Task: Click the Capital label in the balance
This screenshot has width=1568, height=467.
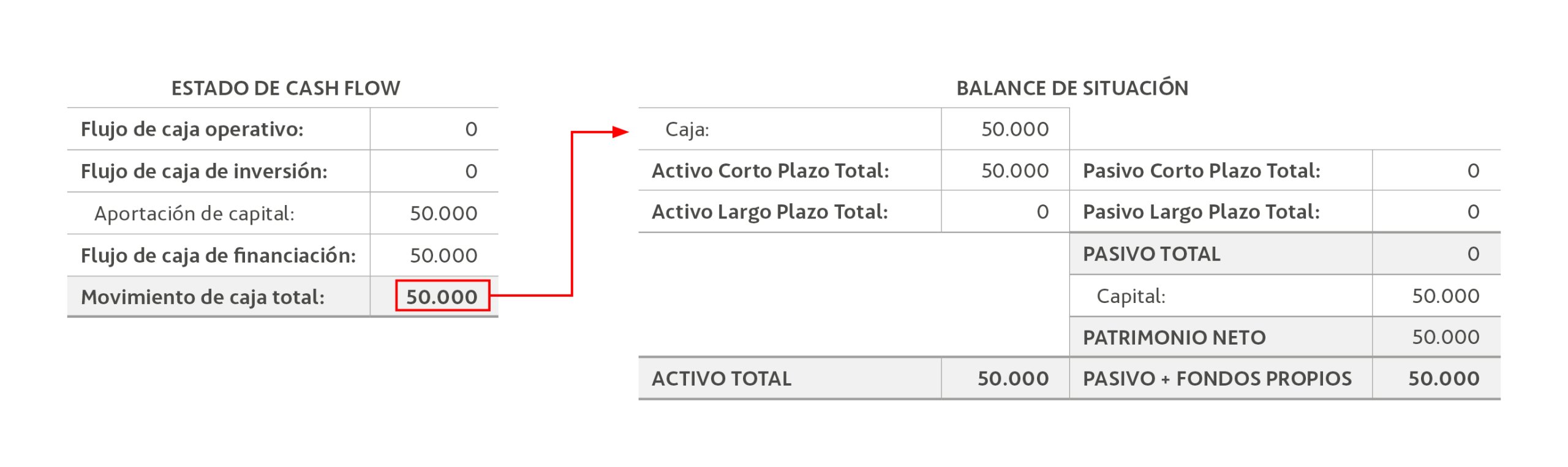Action: click(x=1131, y=296)
